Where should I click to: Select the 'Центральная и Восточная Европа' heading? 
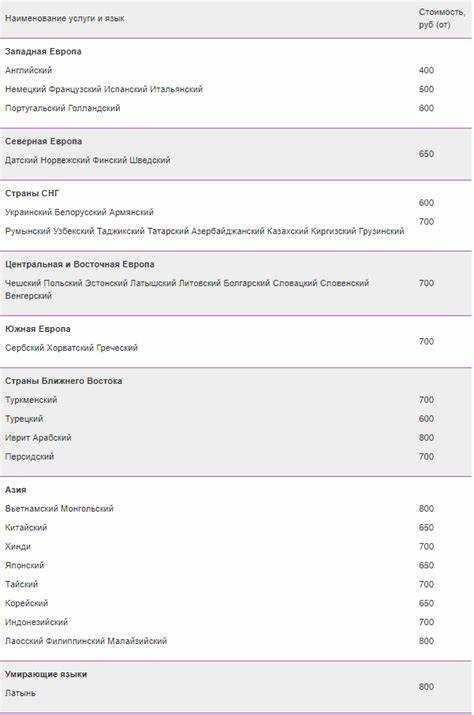(80, 264)
